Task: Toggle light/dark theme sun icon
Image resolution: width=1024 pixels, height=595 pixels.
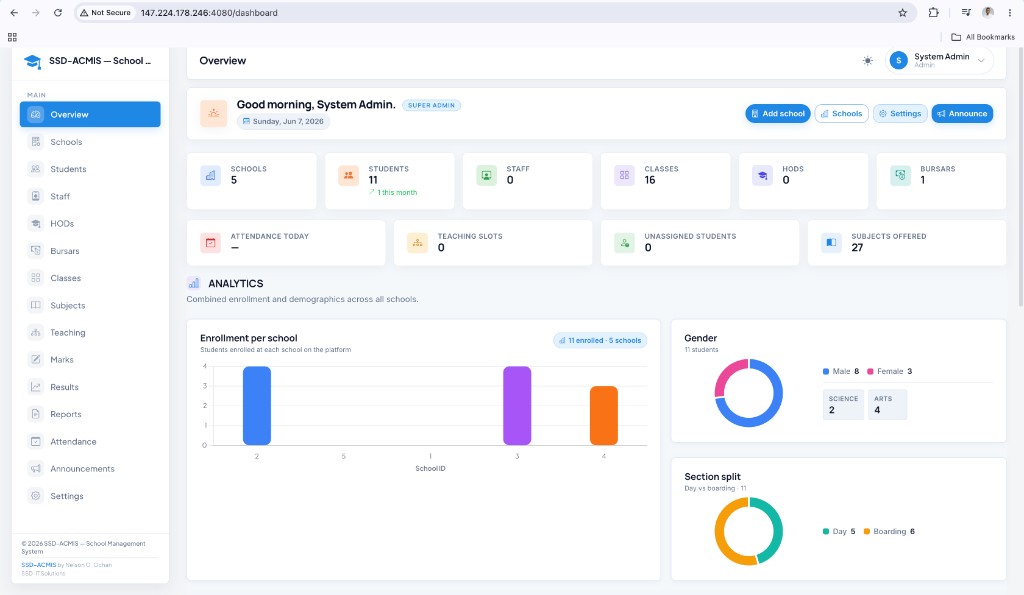Action: click(x=867, y=61)
